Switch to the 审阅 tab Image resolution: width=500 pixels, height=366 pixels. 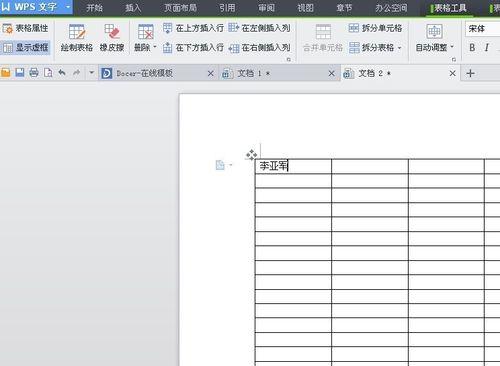tap(266, 8)
